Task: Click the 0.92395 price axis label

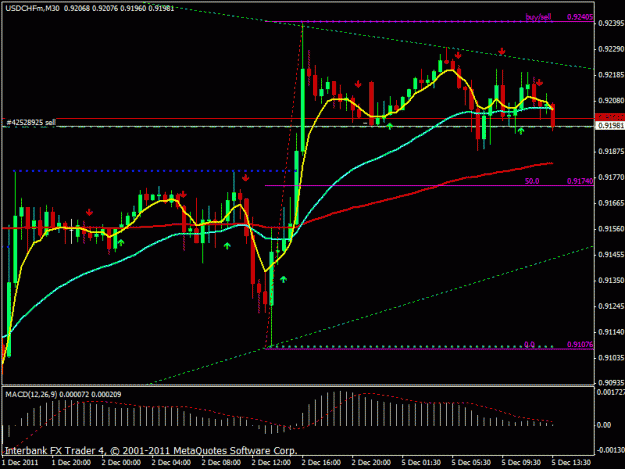Action: [x=611, y=23]
